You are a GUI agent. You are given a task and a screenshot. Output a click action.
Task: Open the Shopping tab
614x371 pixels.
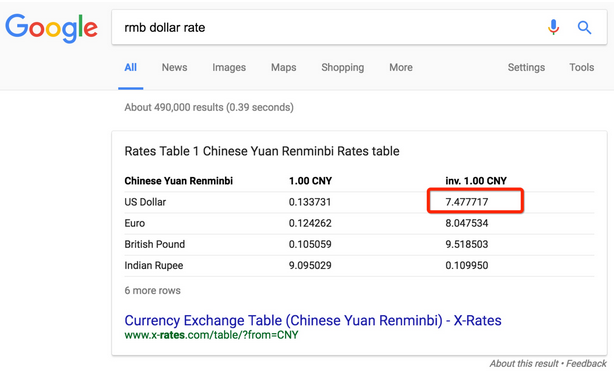(343, 67)
